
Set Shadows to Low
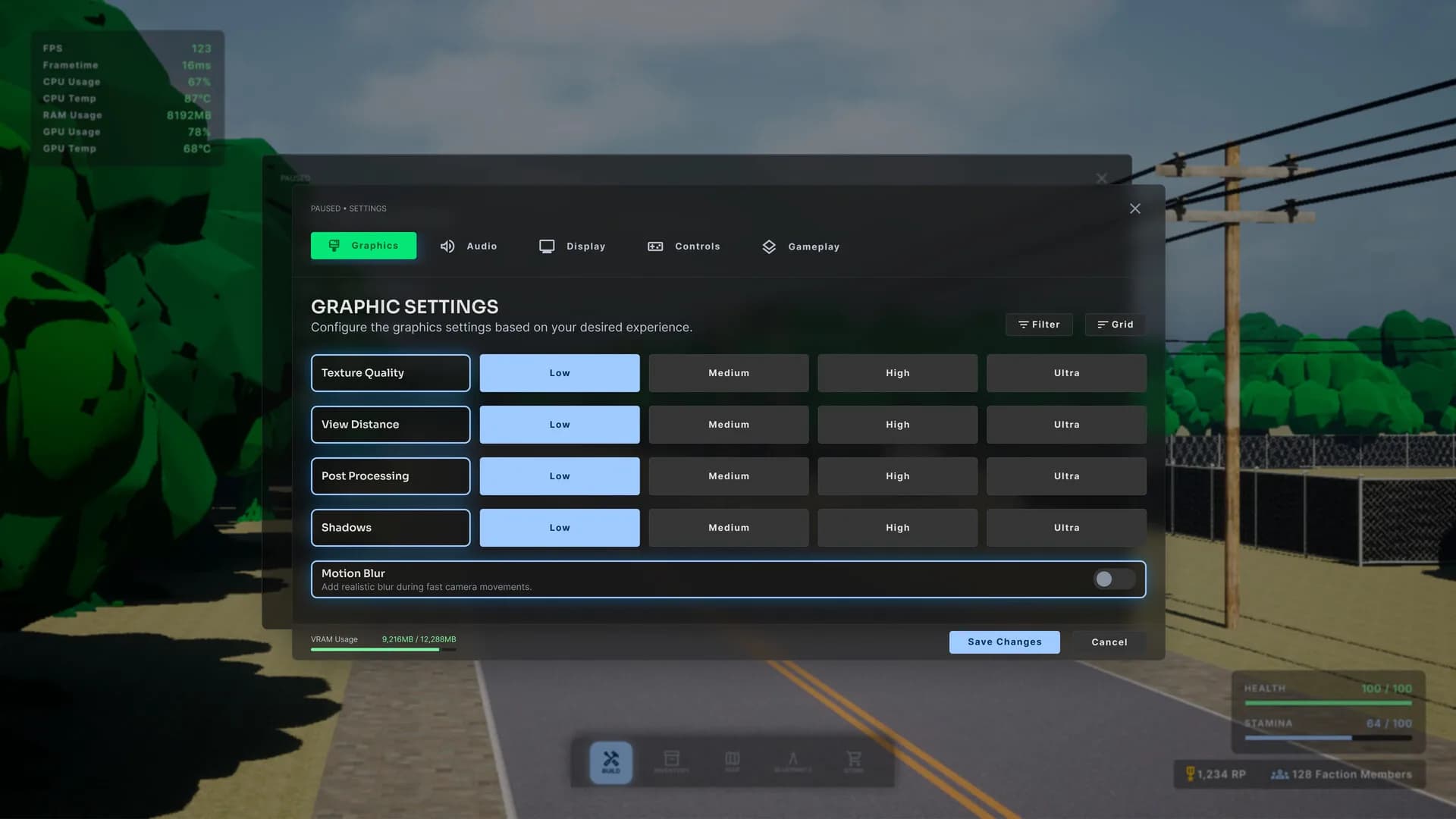[560, 528]
